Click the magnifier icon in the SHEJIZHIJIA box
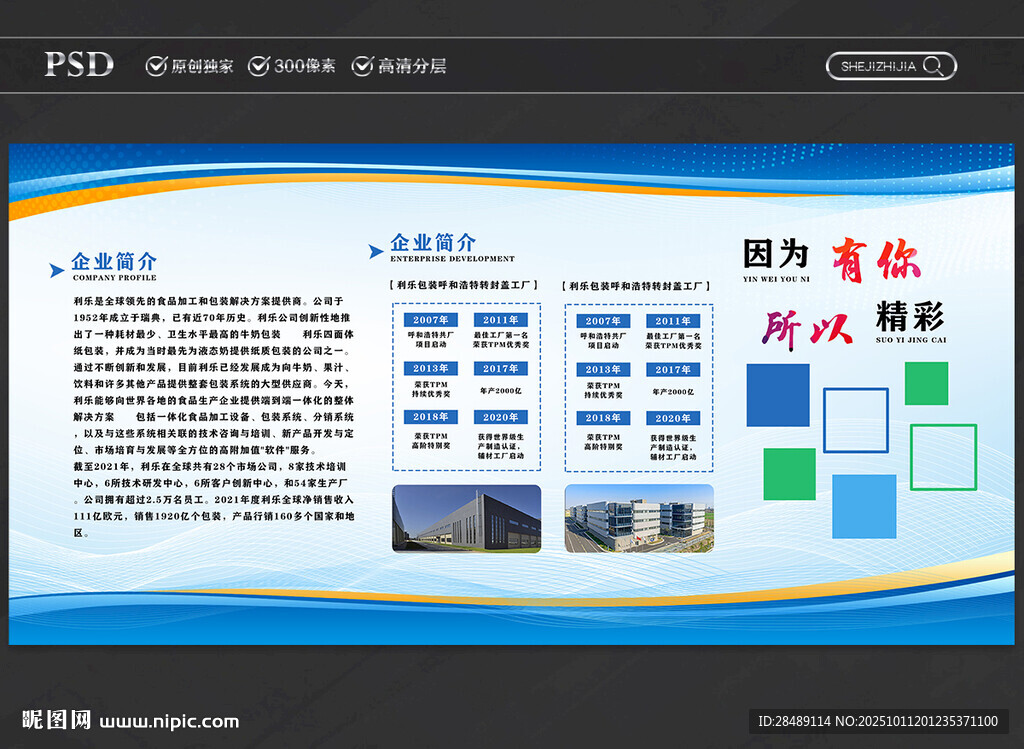1024x749 pixels. pos(933,65)
